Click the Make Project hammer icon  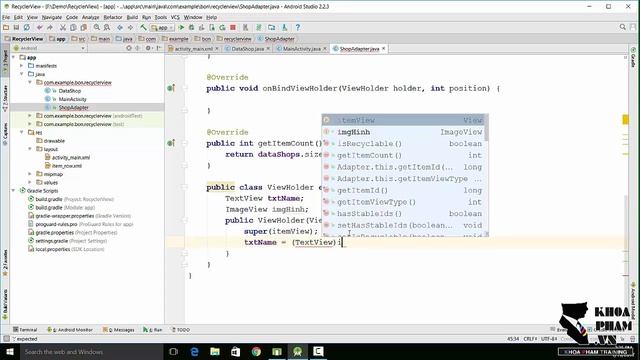click(x=143, y=27)
